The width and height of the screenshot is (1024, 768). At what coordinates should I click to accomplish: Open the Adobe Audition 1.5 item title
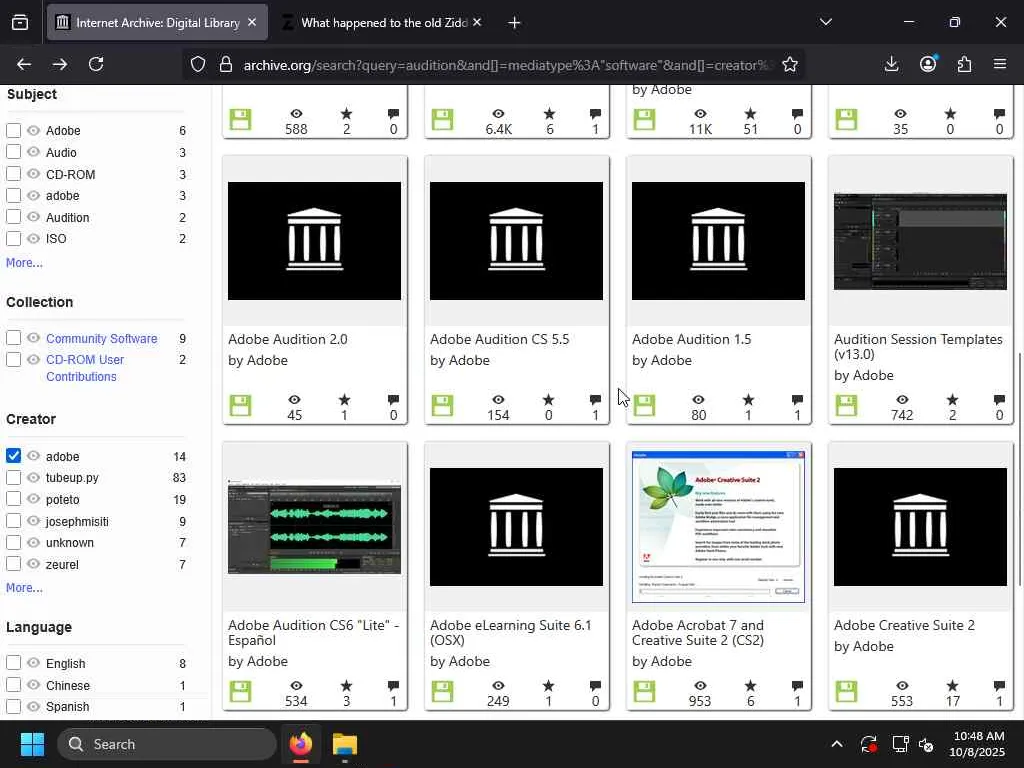point(692,339)
